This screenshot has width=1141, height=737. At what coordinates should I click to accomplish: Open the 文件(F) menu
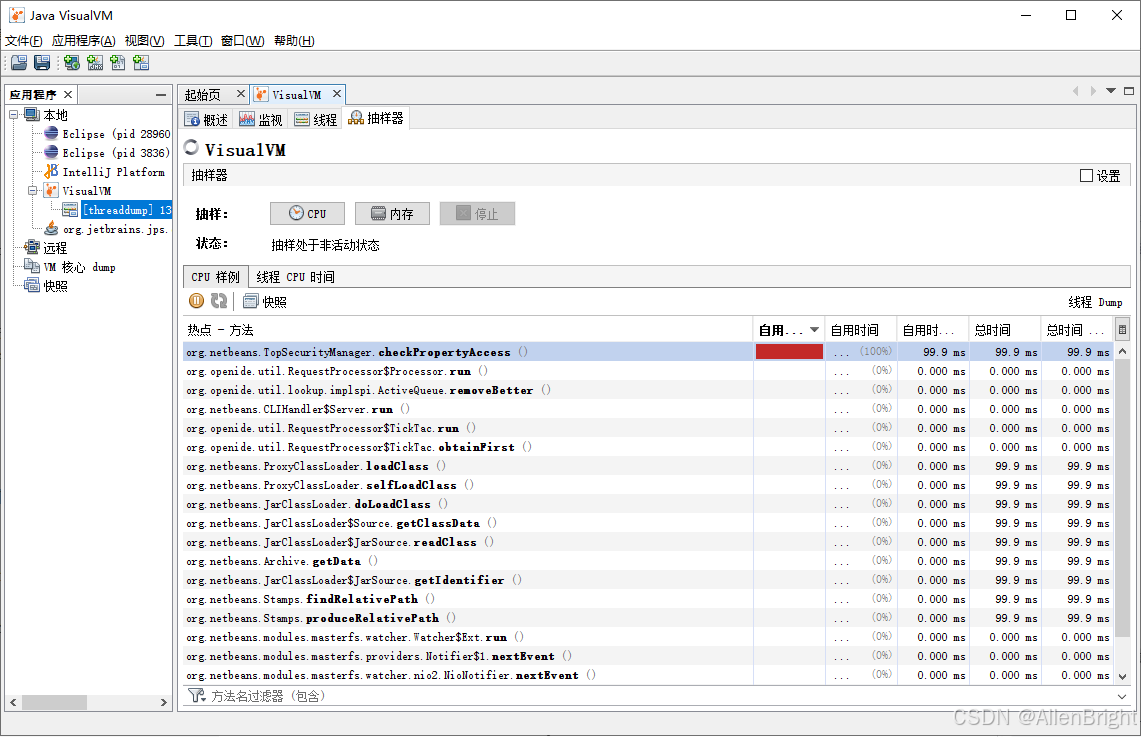pos(23,41)
